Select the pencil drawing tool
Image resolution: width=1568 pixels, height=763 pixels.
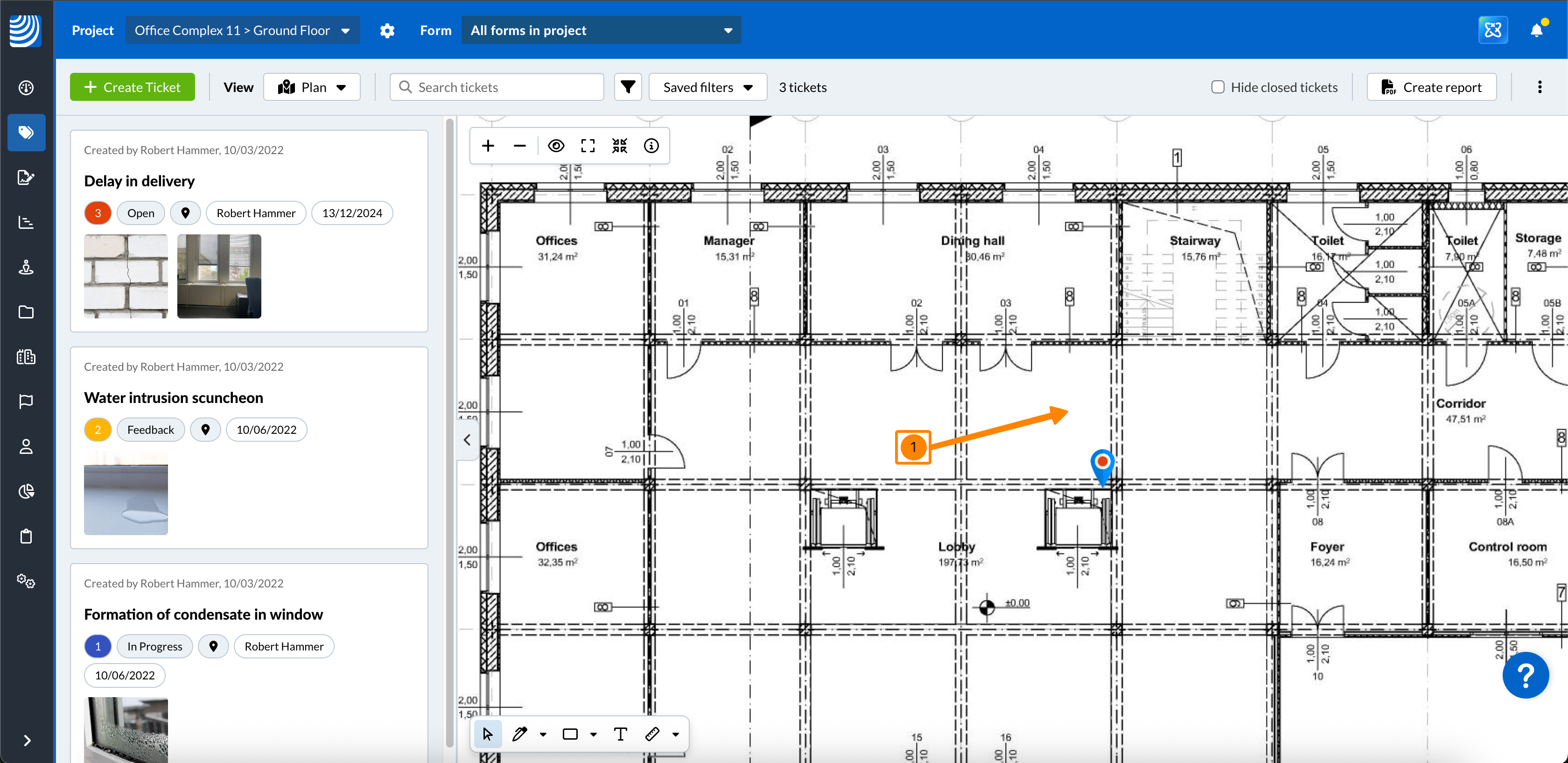click(519, 734)
